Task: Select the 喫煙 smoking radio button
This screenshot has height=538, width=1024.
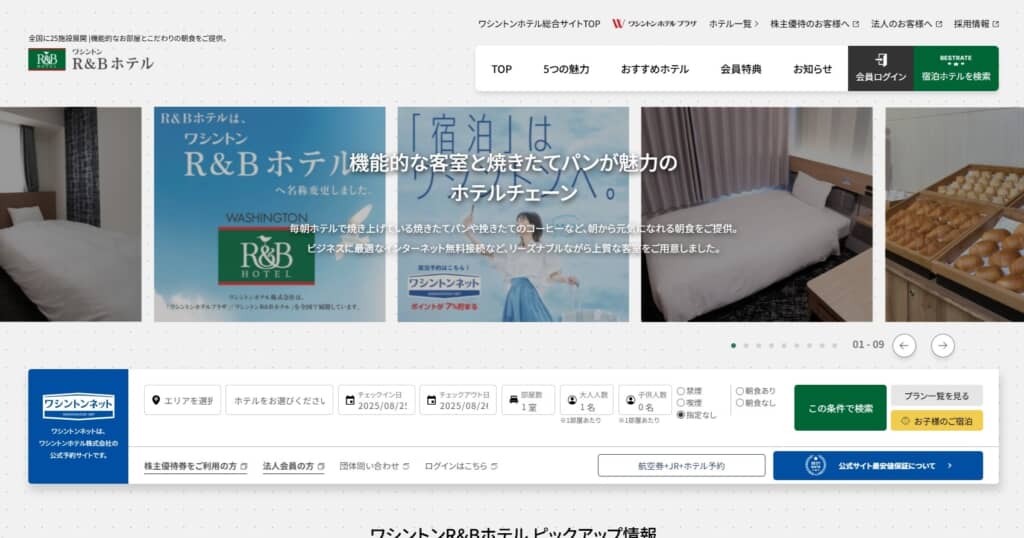Action: [x=682, y=402]
